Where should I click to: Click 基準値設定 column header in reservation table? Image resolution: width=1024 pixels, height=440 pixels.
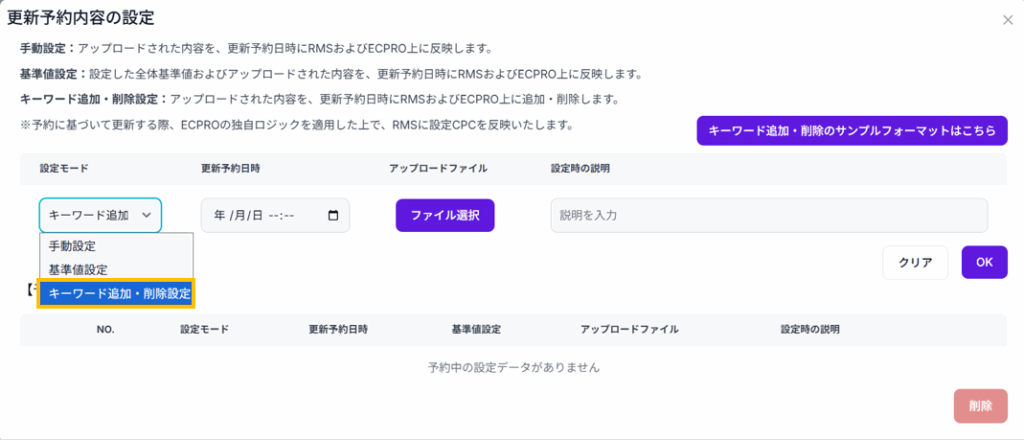click(476, 329)
